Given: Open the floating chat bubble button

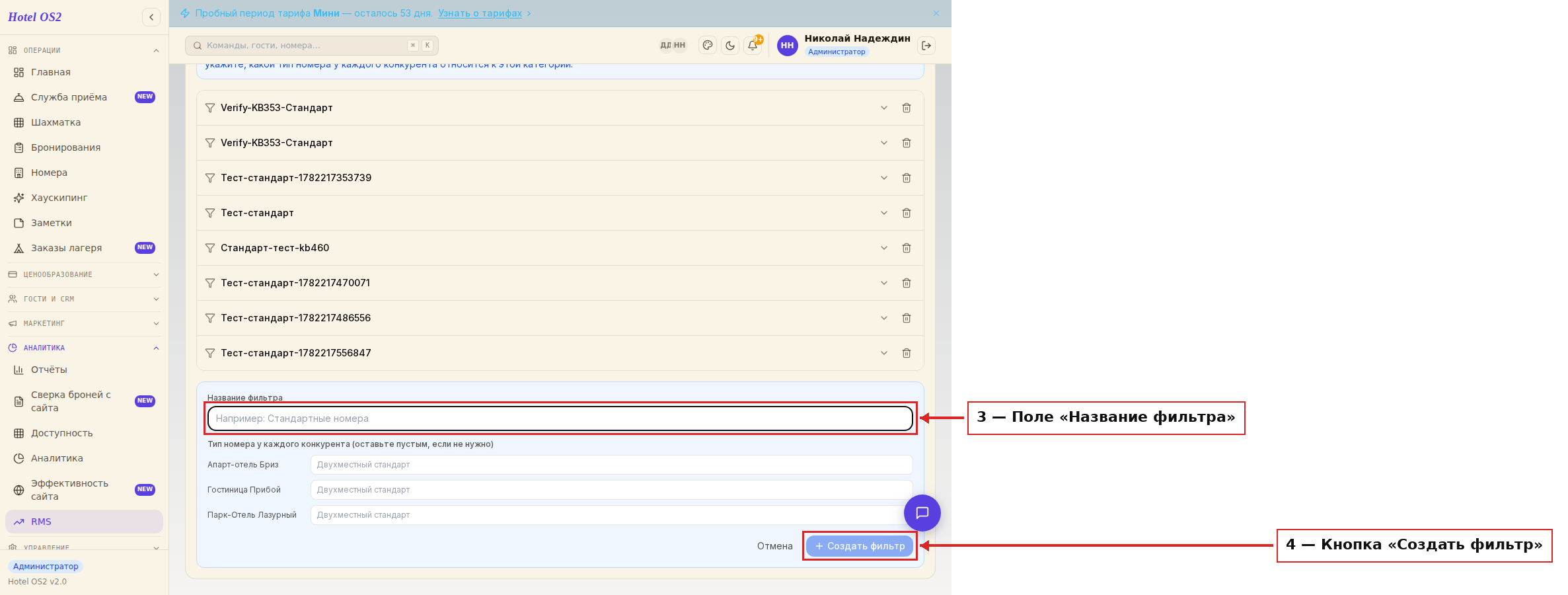Looking at the screenshot, I should click(922, 513).
